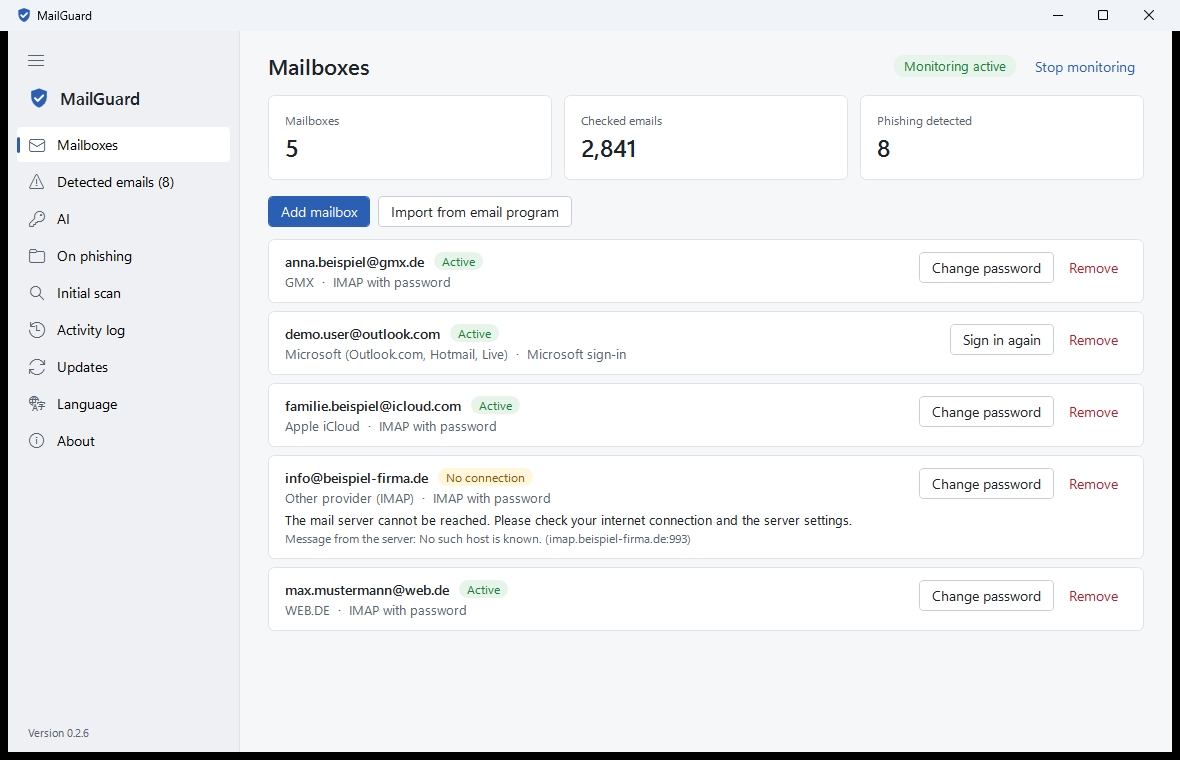1180x760 pixels.
Task: Open the About page
Action: (x=123, y=441)
